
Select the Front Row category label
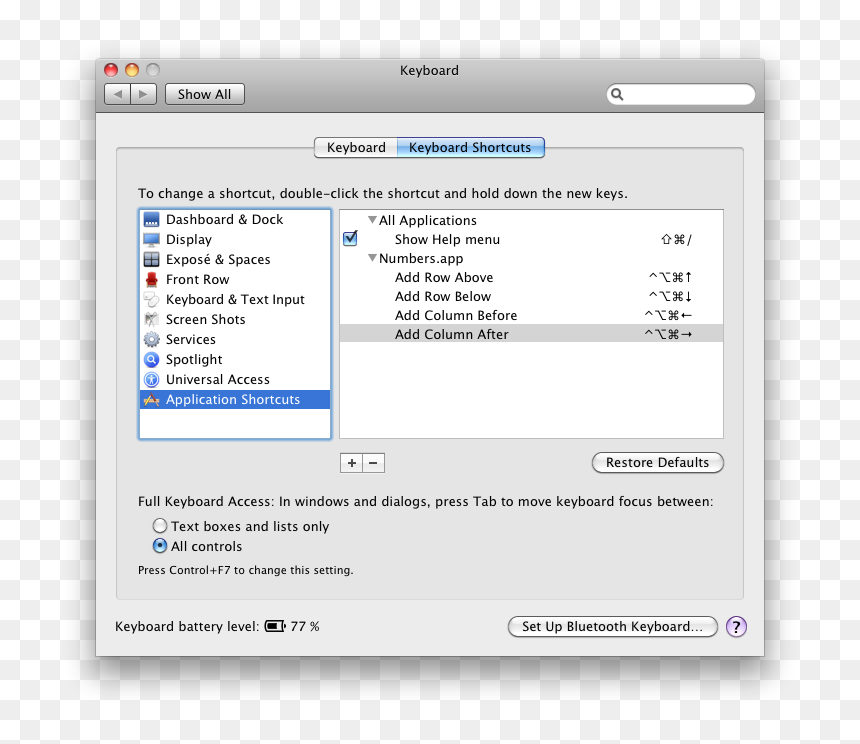coord(197,280)
